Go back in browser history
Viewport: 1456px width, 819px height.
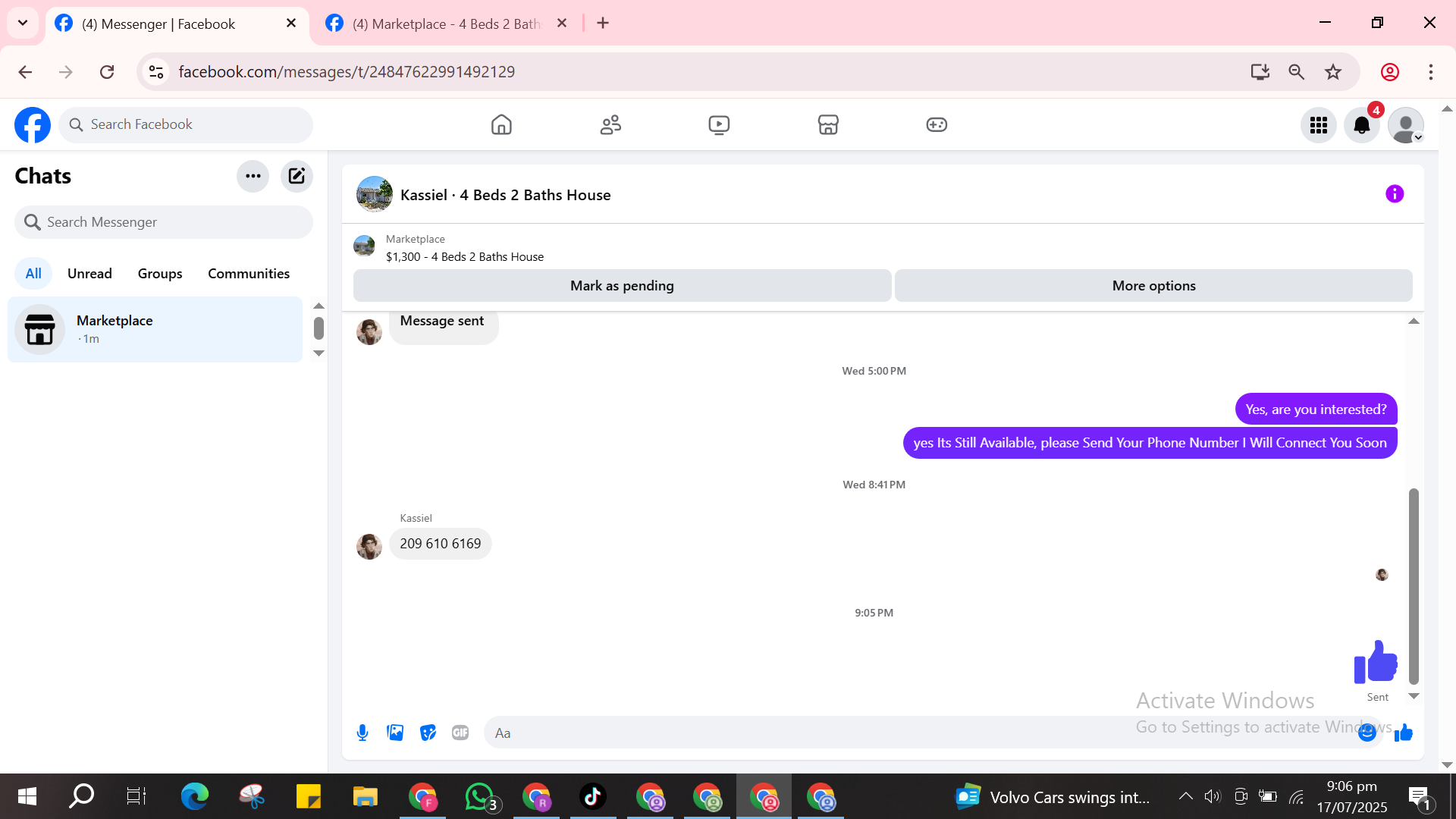point(25,72)
